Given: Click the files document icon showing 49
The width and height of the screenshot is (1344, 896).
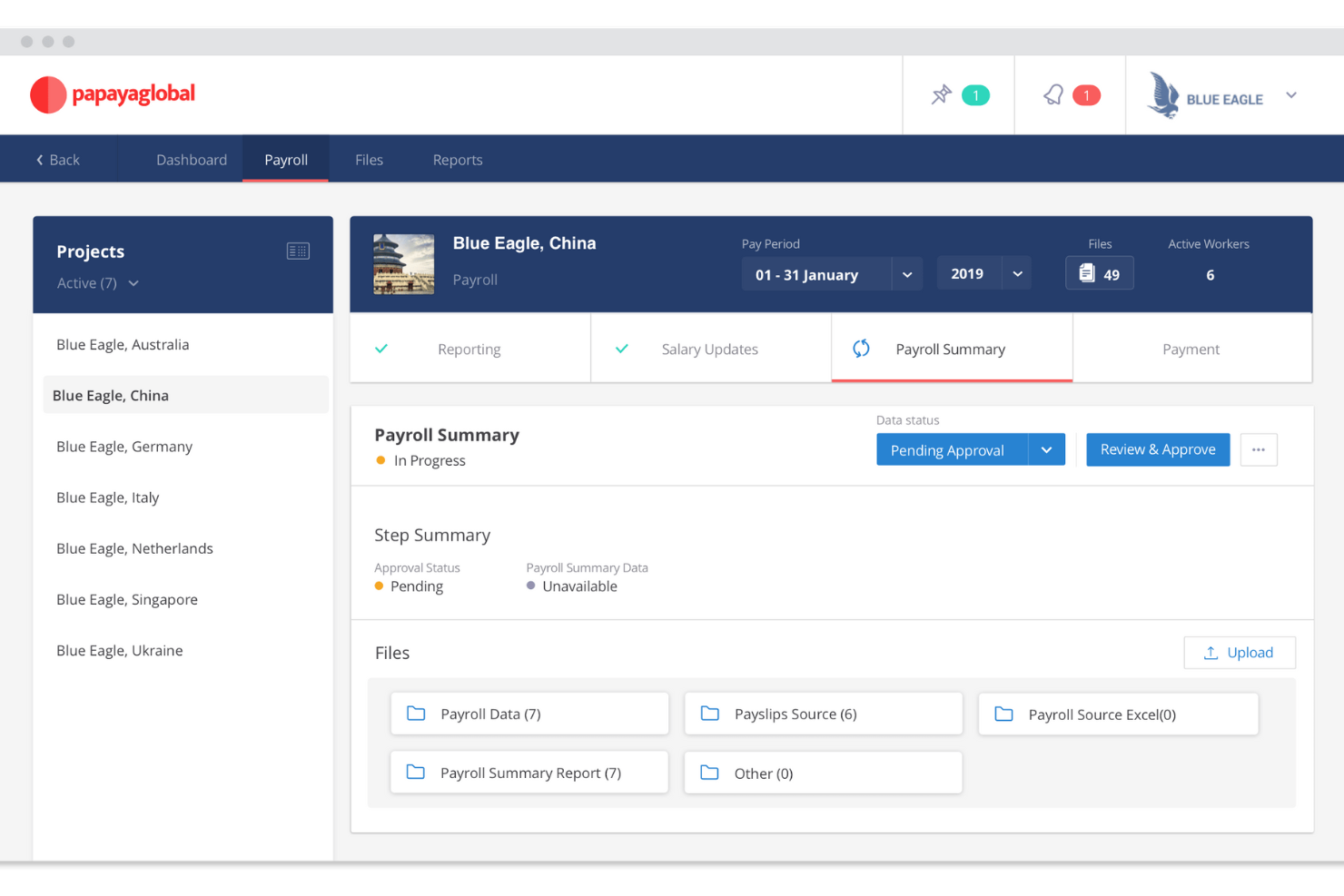Looking at the screenshot, I should click(1088, 272).
